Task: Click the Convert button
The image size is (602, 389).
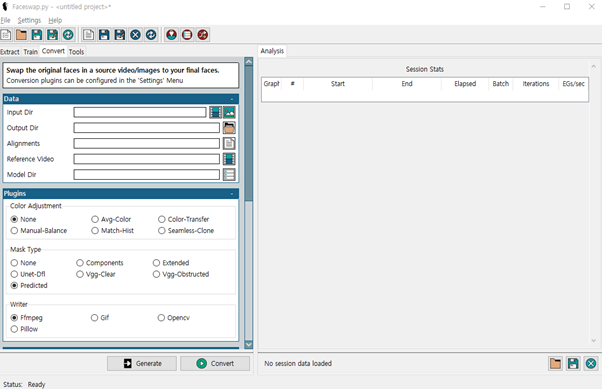Action: [x=215, y=363]
